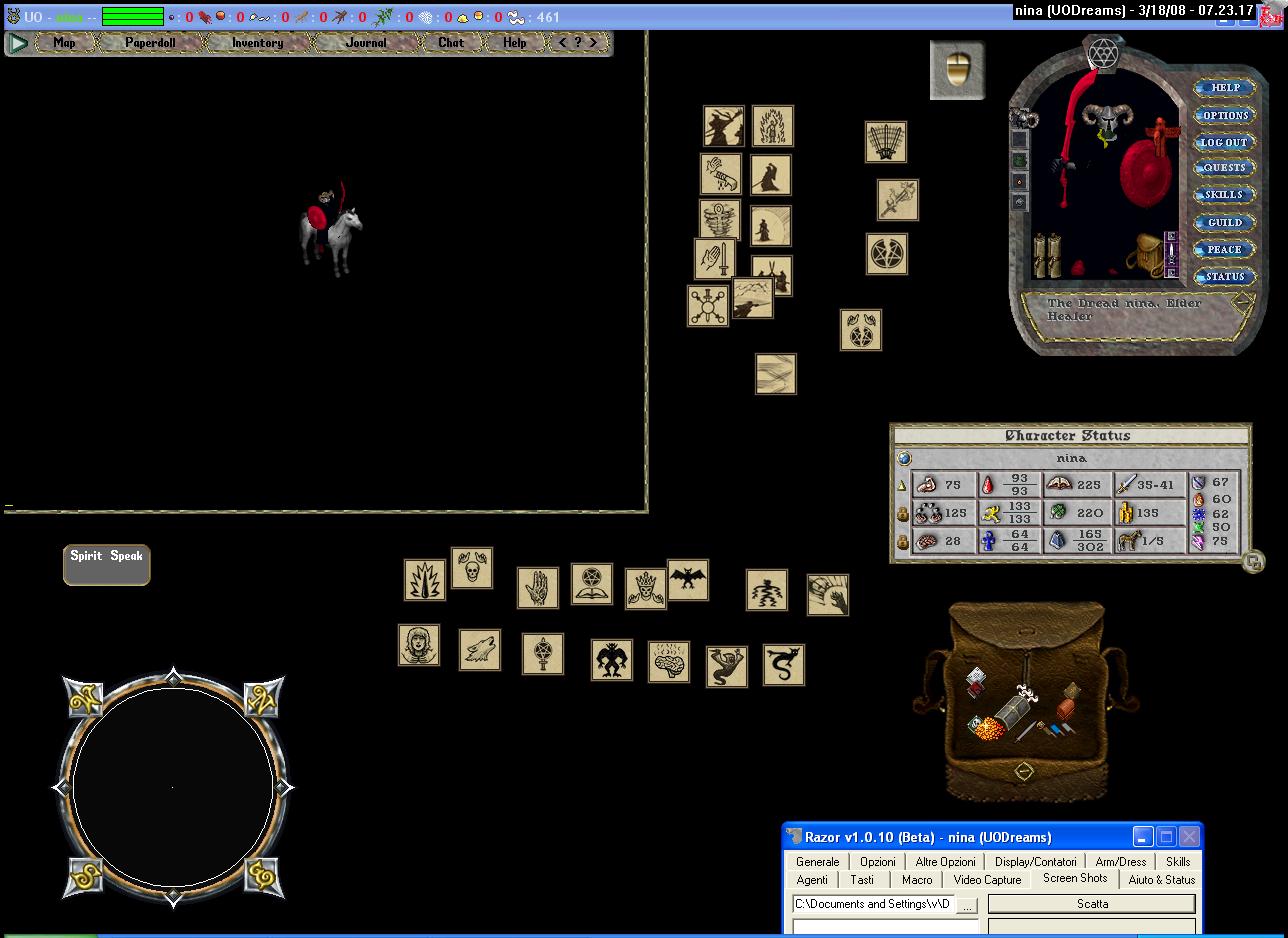This screenshot has height=938, width=1288.
Task: Click the howling wolf spell icon
Action: 480,650
